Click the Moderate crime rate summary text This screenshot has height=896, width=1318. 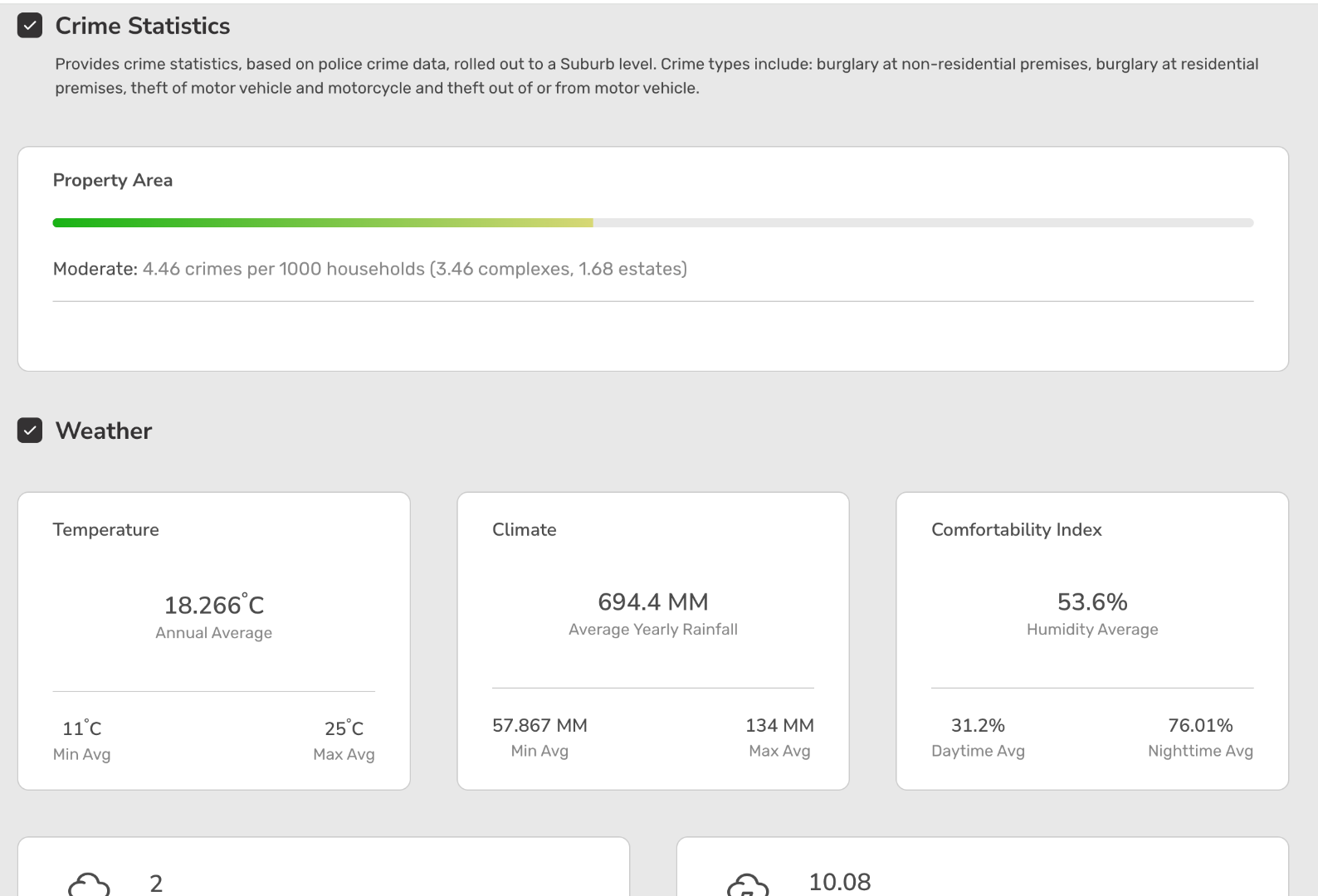coord(369,269)
